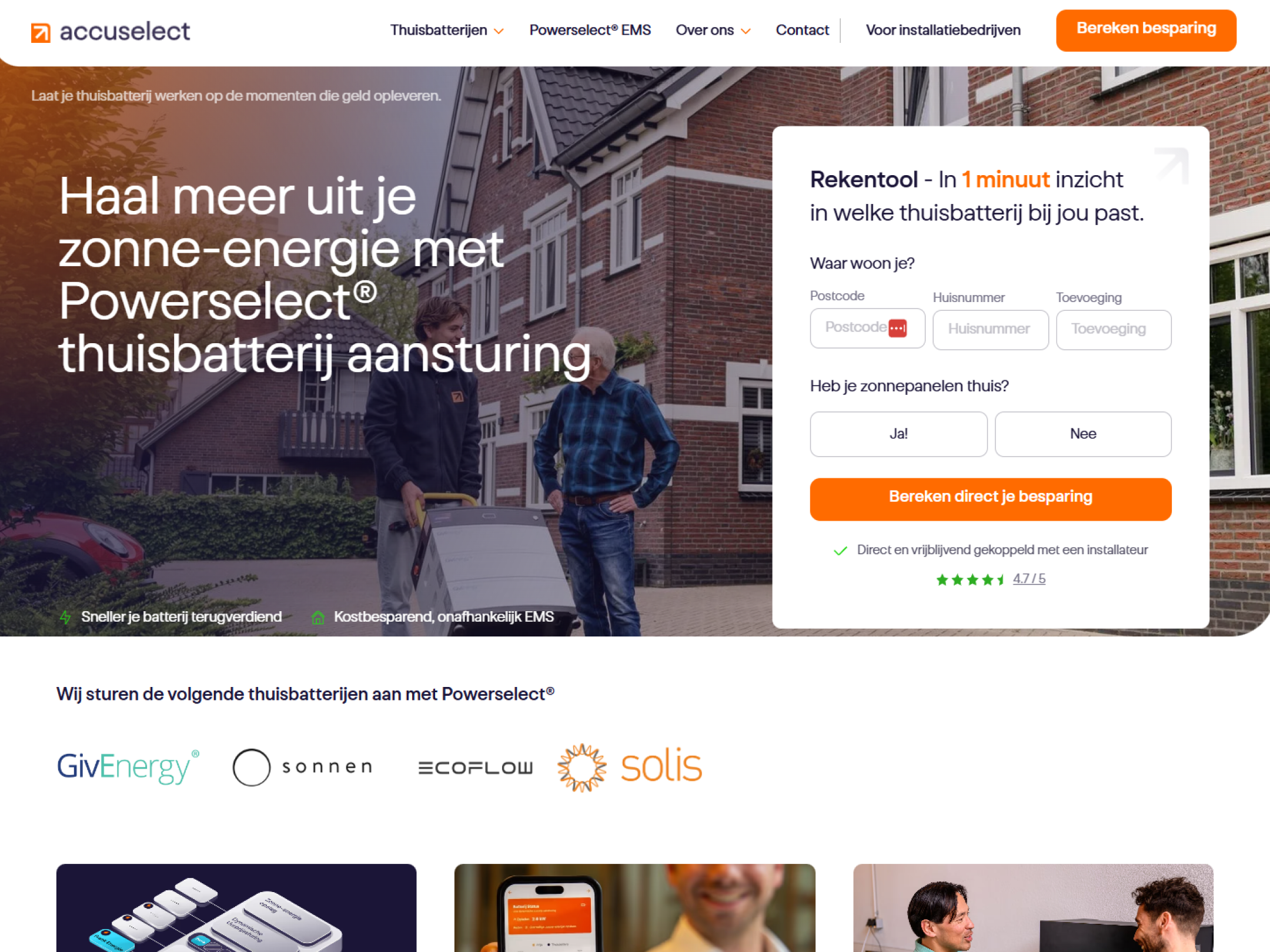Image resolution: width=1270 pixels, height=952 pixels.
Task: Select Nee for zonnepanelen thuis
Action: [1083, 434]
